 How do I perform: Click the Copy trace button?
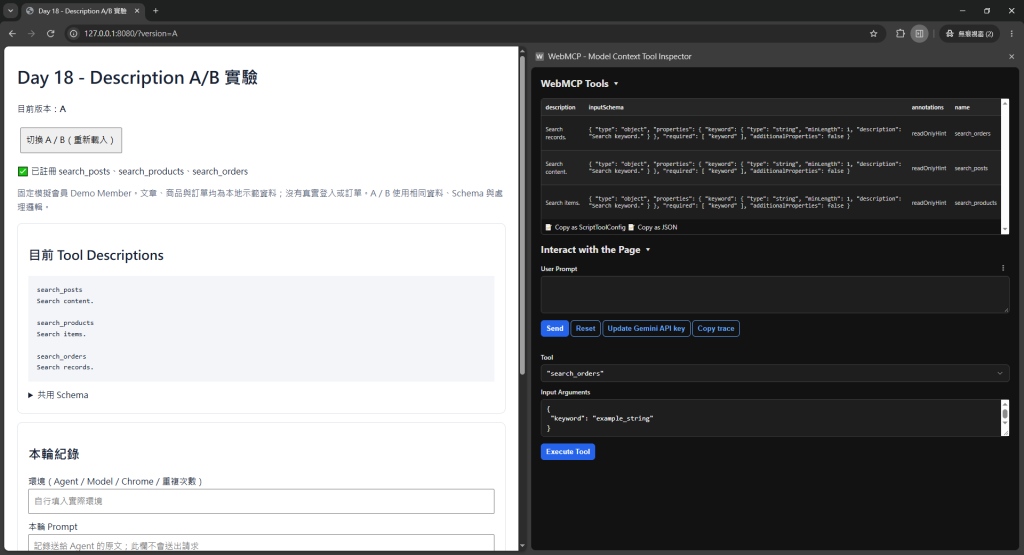716,328
